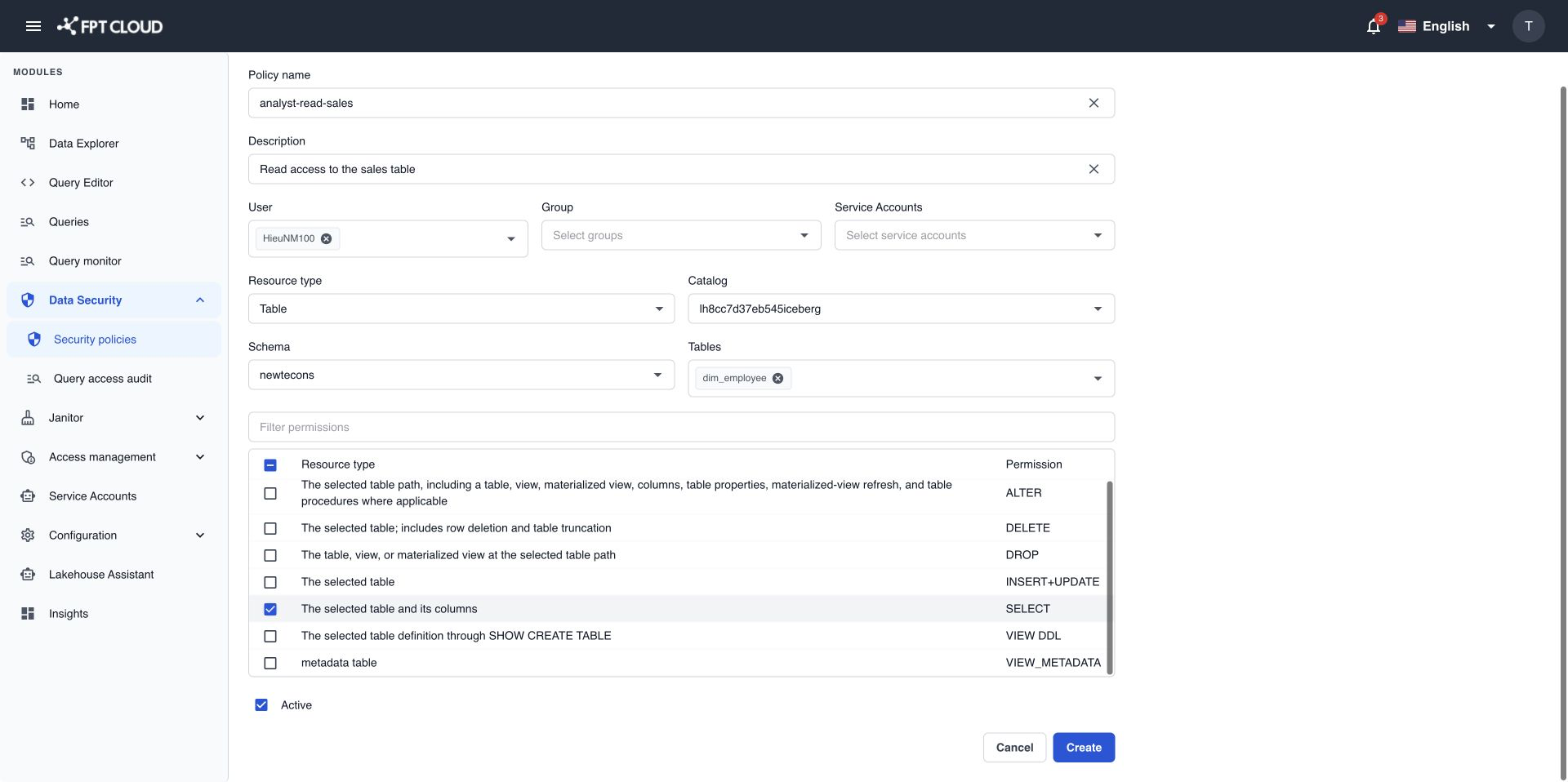Click the Query Editor code icon
The width and height of the screenshot is (1568, 782).
pyautogui.click(x=28, y=183)
